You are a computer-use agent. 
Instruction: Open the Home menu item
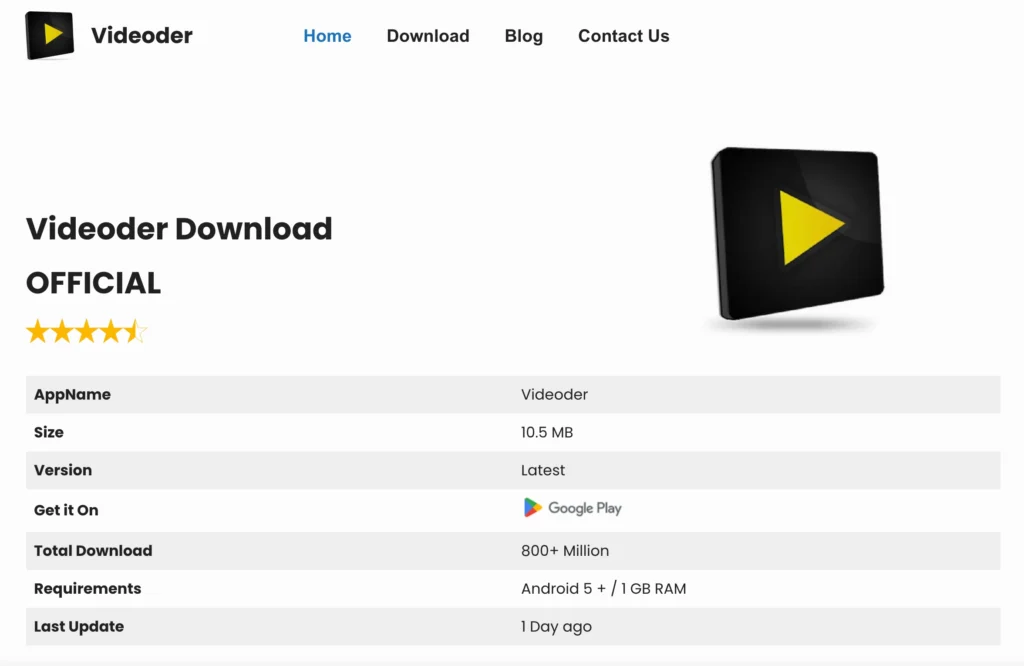pos(327,36)
